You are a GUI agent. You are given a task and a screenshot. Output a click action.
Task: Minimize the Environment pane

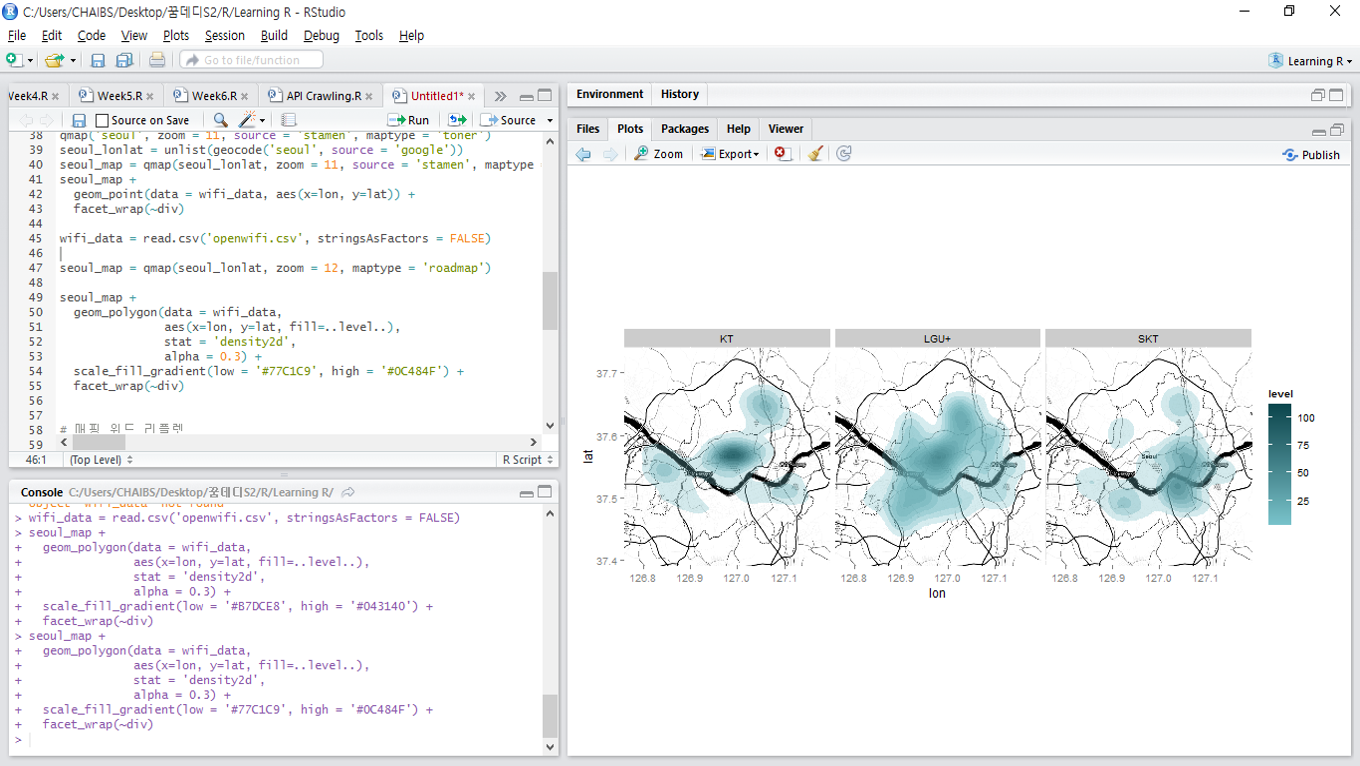click(x=1318, y=95)
